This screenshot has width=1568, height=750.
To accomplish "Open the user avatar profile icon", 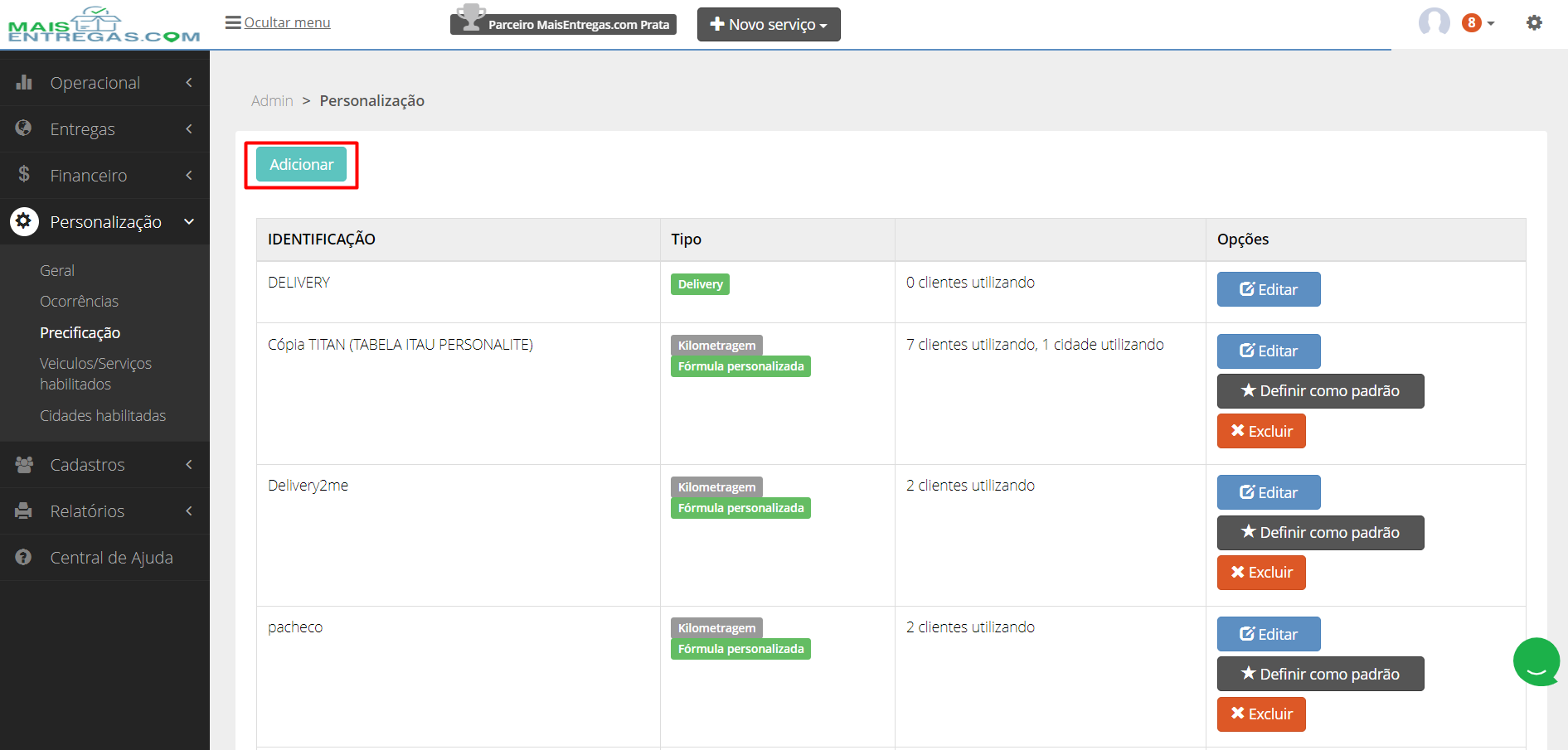I will tap(1434, 22).
